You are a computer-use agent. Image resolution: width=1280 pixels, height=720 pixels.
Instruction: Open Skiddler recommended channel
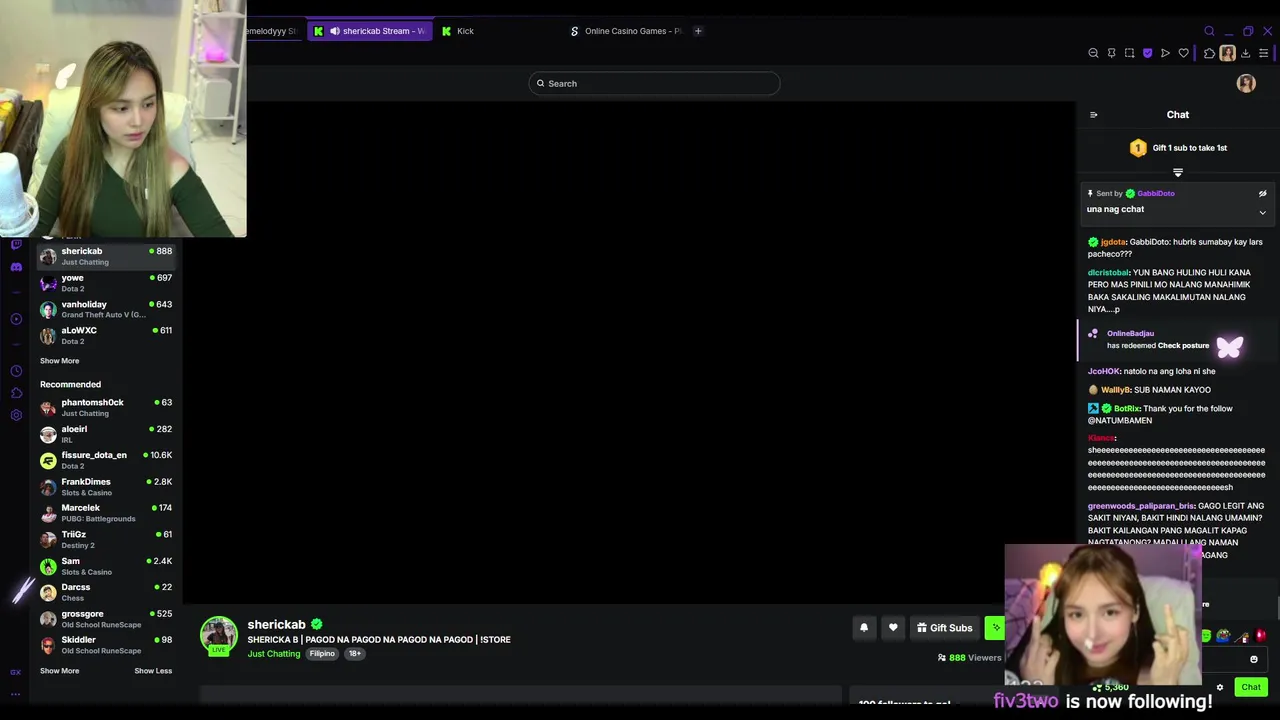[106, 645]
